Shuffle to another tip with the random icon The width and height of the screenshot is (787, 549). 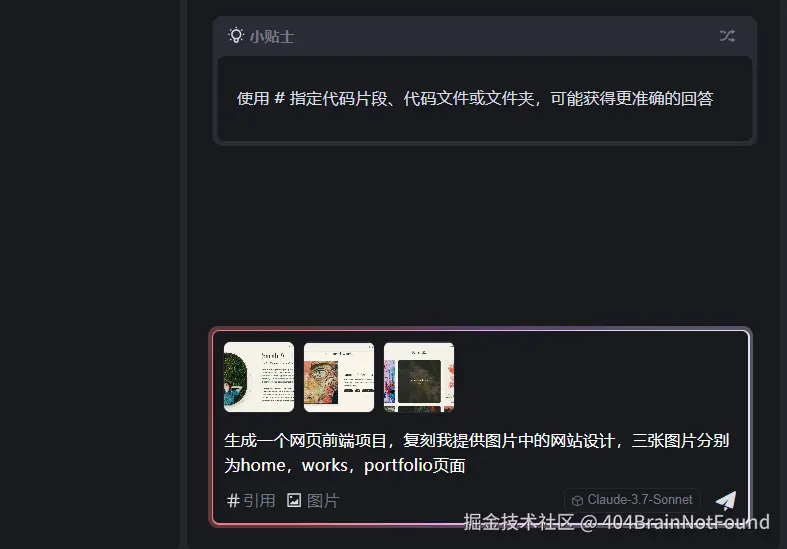coord(727,36)
